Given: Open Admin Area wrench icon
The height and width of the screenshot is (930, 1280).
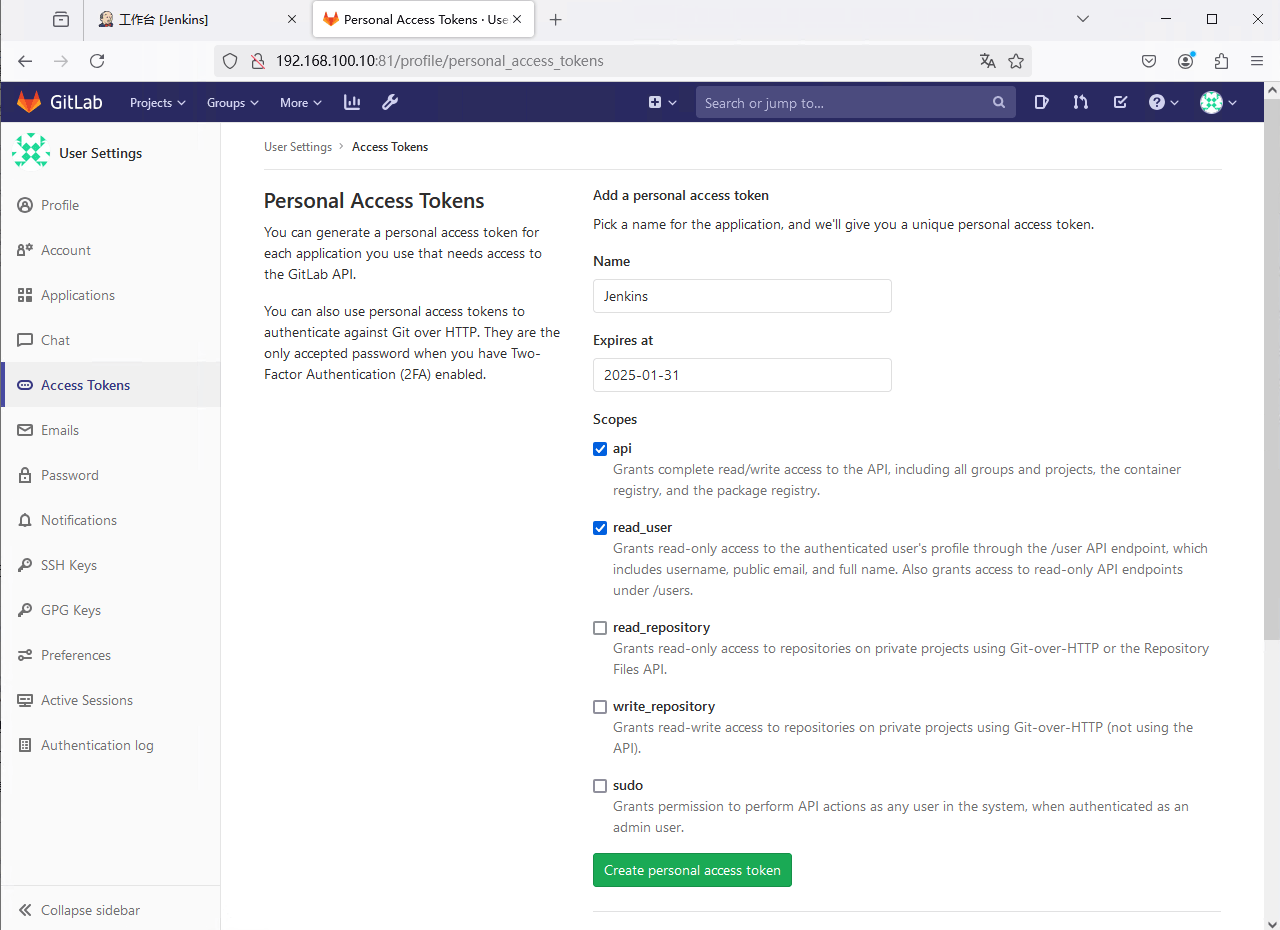Looking at the screenshot, I should (390, 102).
